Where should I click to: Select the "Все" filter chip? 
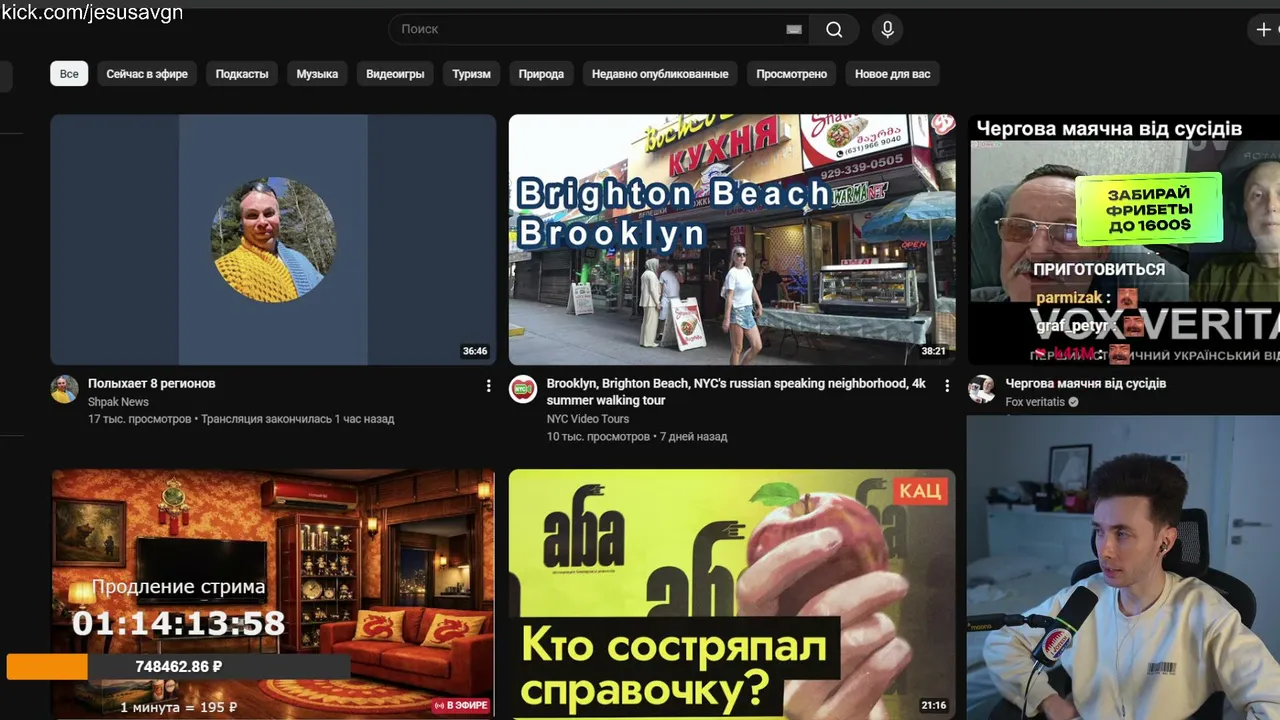(x=69, y=74)
